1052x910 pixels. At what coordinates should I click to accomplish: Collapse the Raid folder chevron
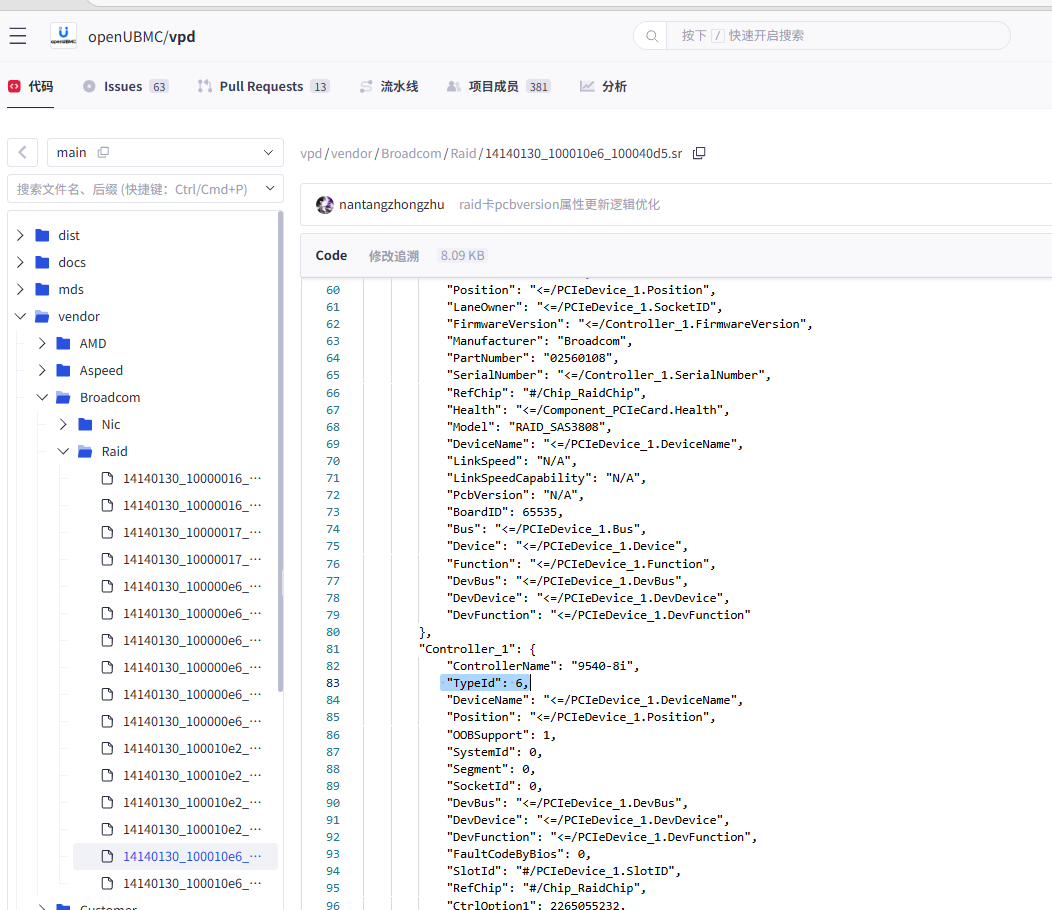63,452
